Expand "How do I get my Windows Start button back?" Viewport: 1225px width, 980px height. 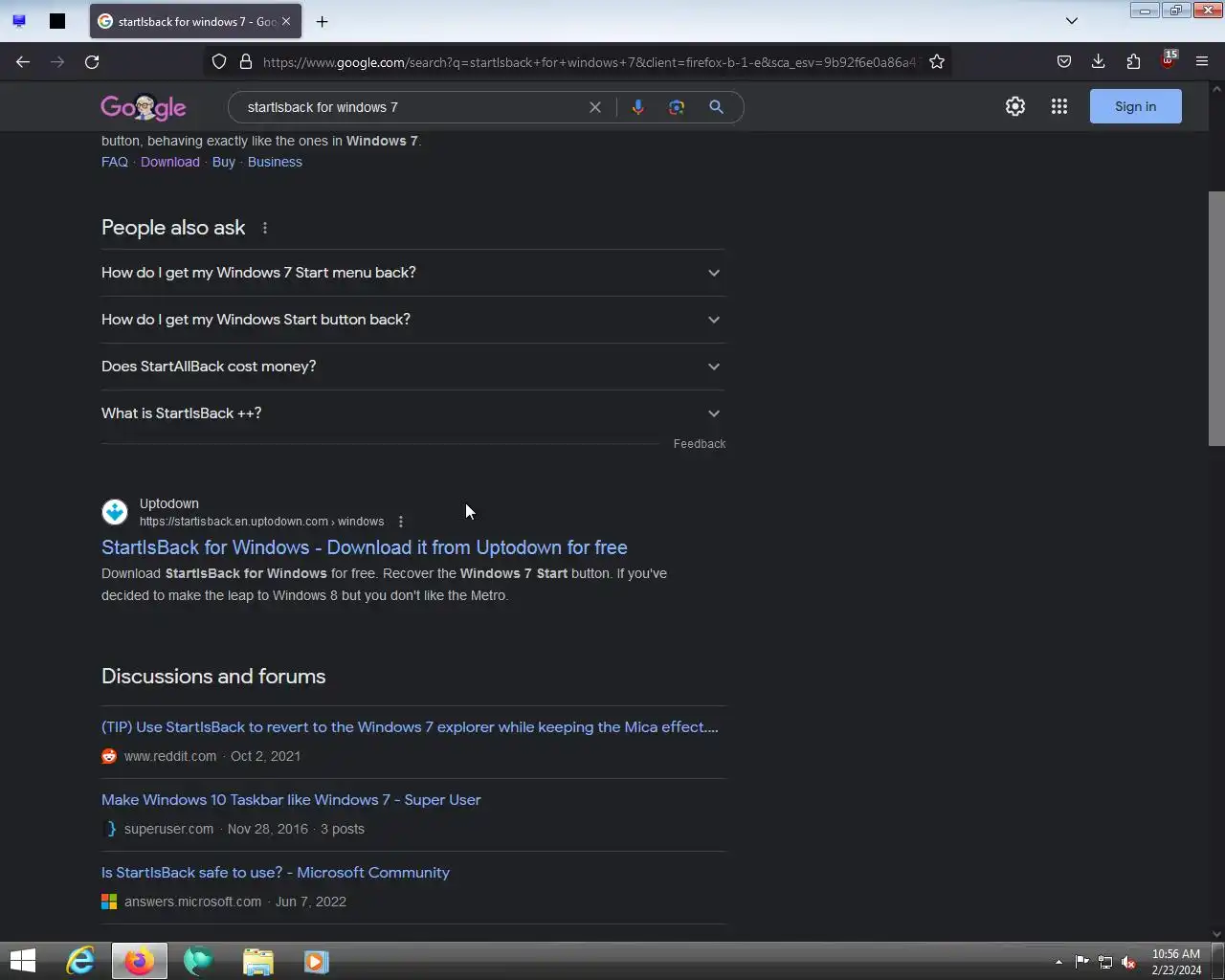pos(413,320)
